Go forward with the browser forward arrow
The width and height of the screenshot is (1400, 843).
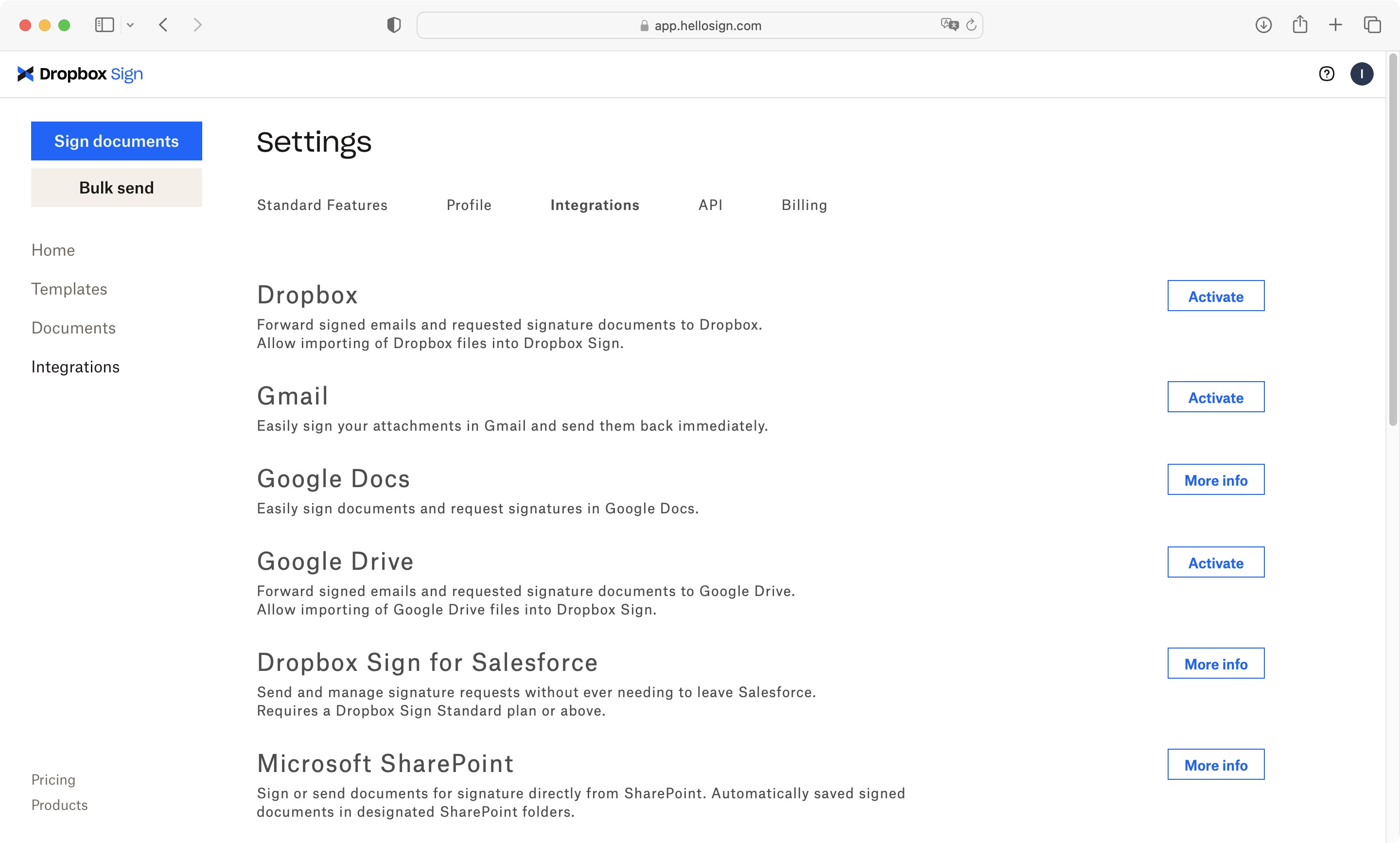click(x=197, y=25)
